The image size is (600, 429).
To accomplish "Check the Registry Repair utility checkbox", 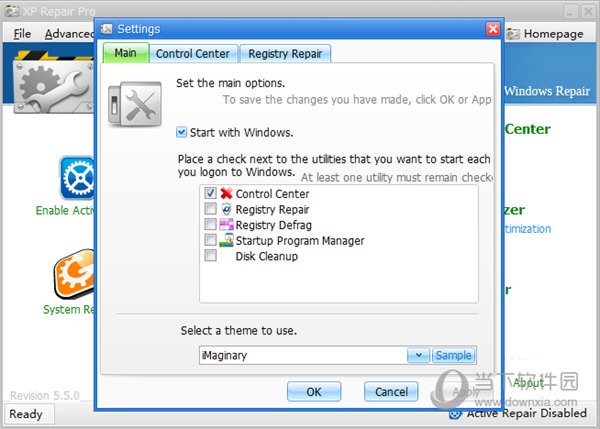I will point(210,209).
